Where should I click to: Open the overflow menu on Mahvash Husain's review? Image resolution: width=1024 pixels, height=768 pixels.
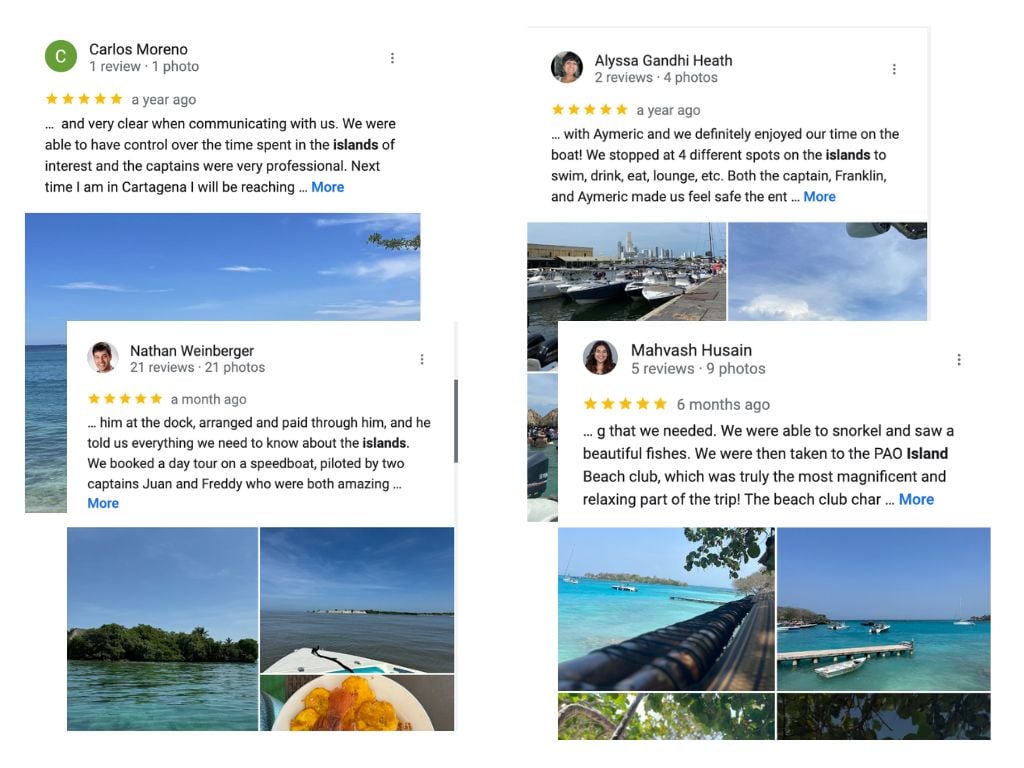tap(959, 358)
